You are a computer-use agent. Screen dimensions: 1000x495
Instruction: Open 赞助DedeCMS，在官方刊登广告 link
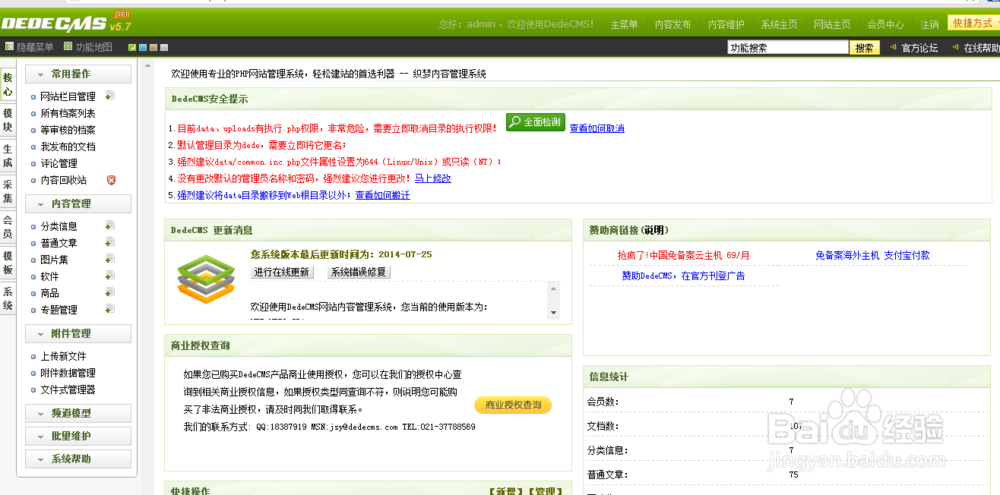[x=684, y=276]
